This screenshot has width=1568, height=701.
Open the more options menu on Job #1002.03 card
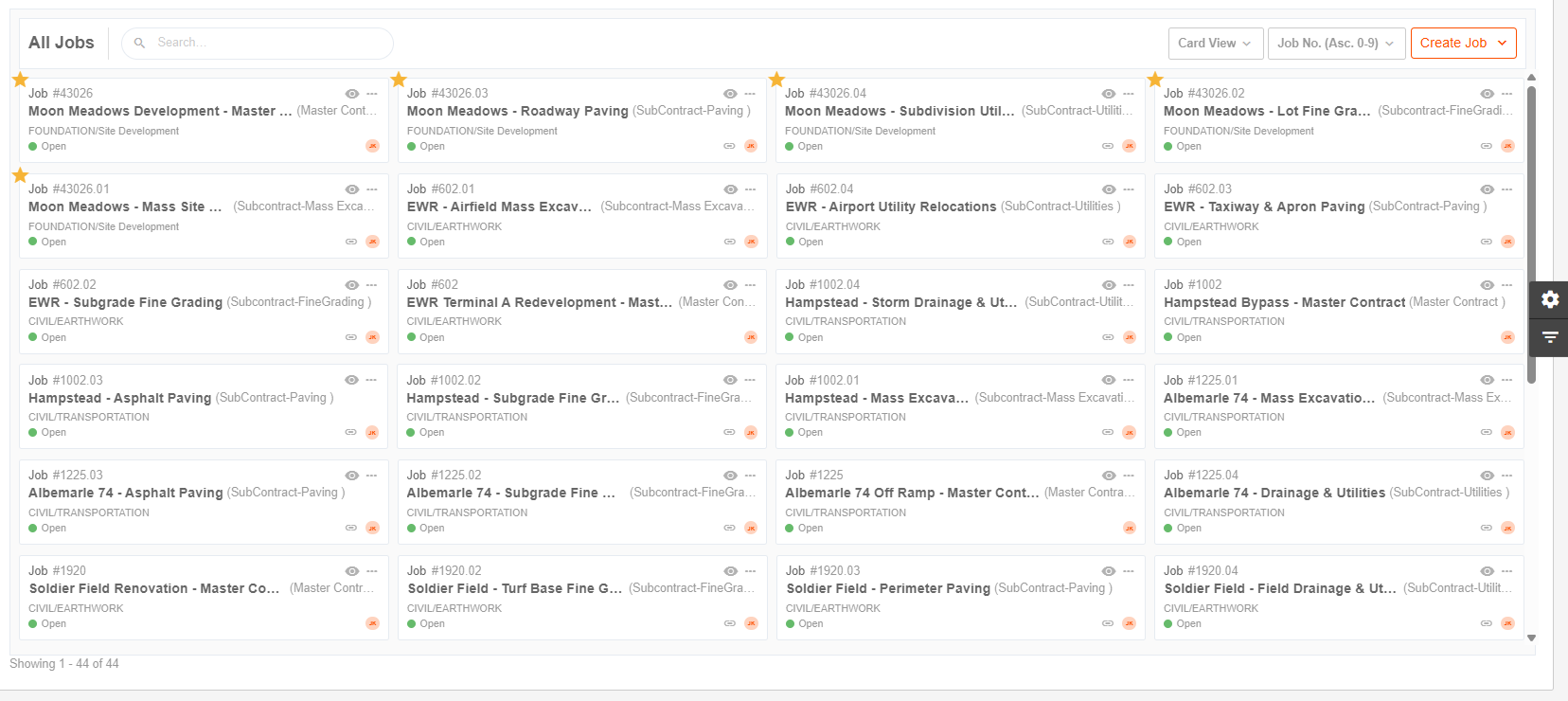371,380
